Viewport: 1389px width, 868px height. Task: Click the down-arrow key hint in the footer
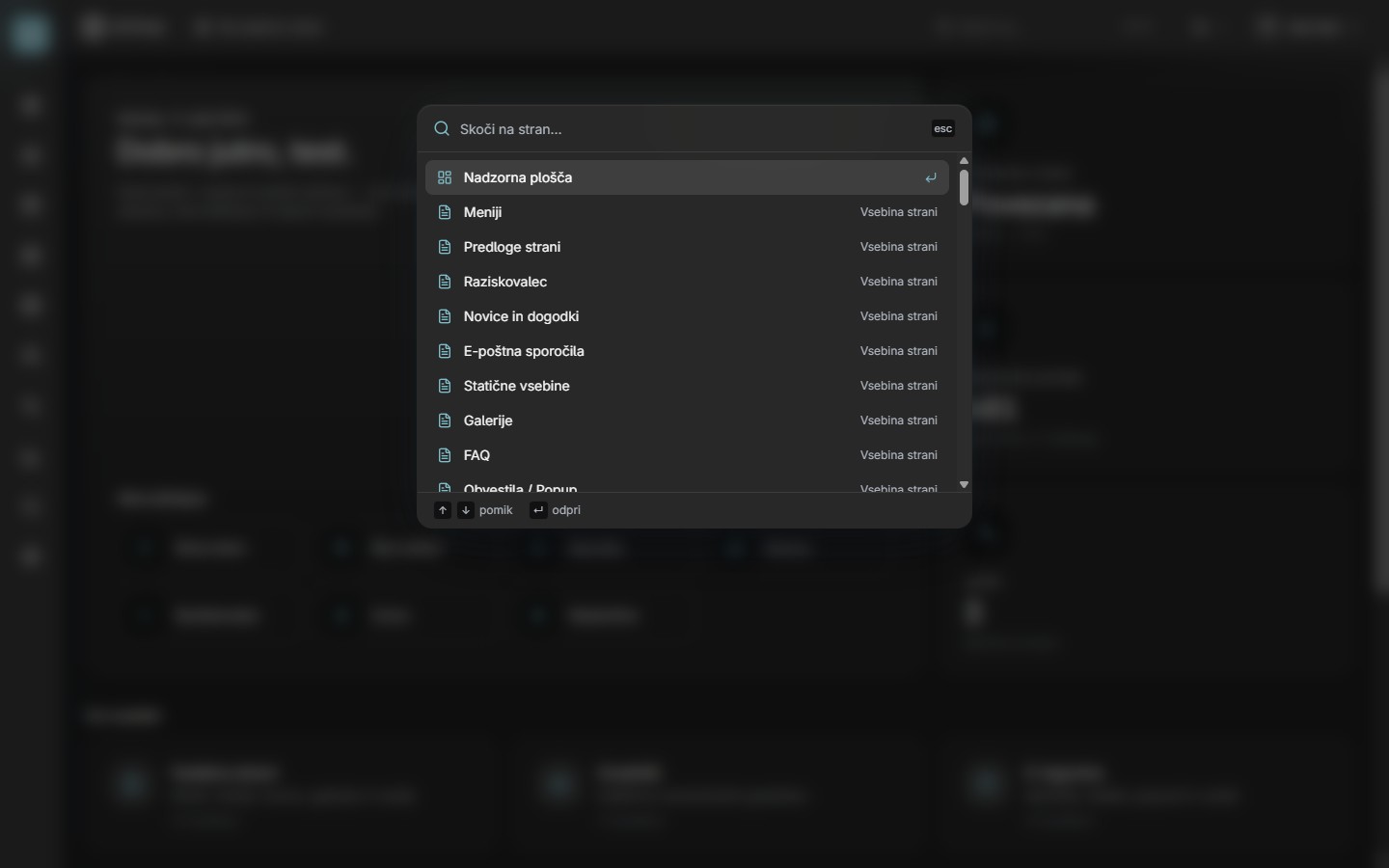pos(466,510)
